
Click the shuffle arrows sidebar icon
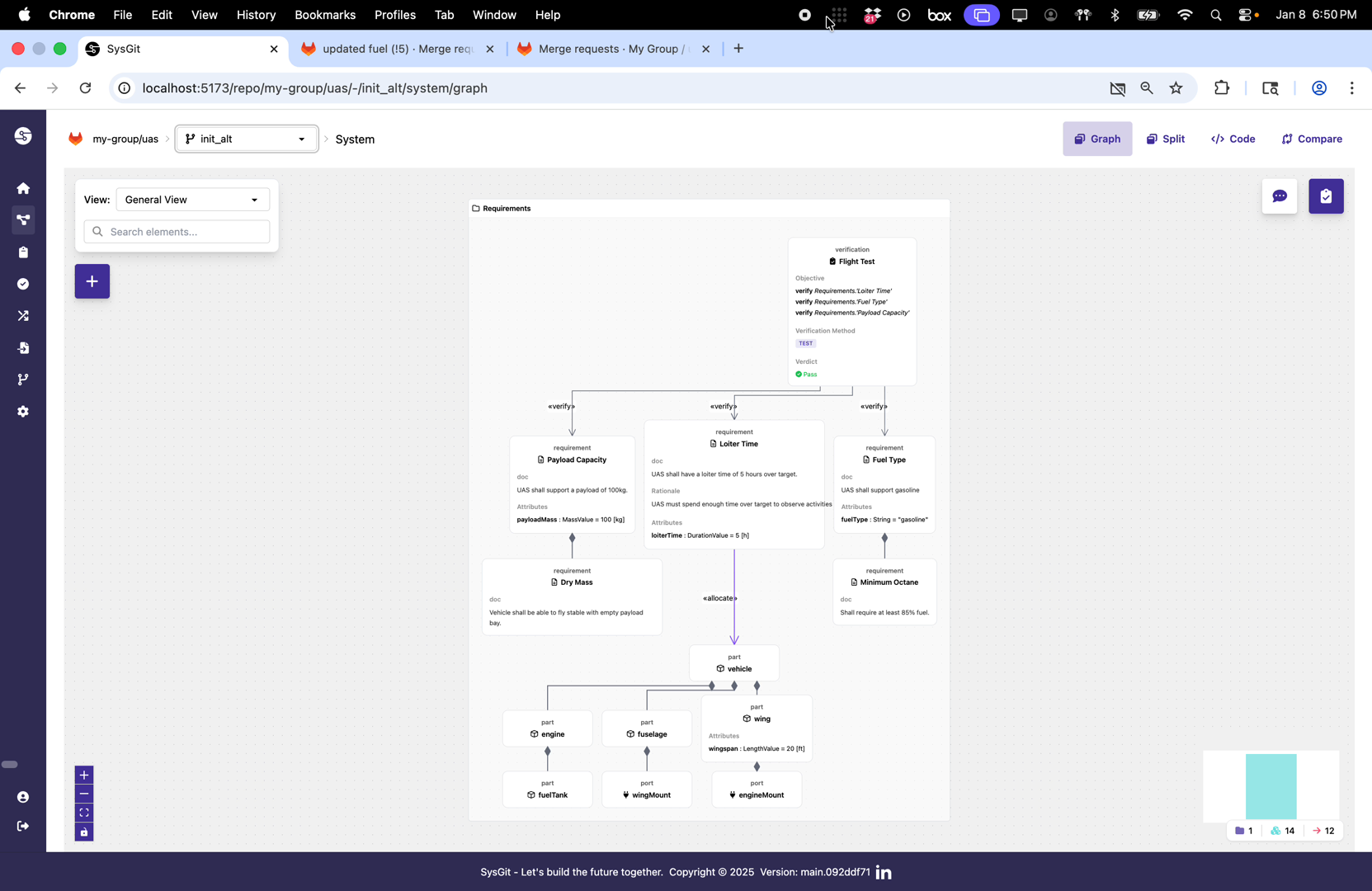point(23,316)
